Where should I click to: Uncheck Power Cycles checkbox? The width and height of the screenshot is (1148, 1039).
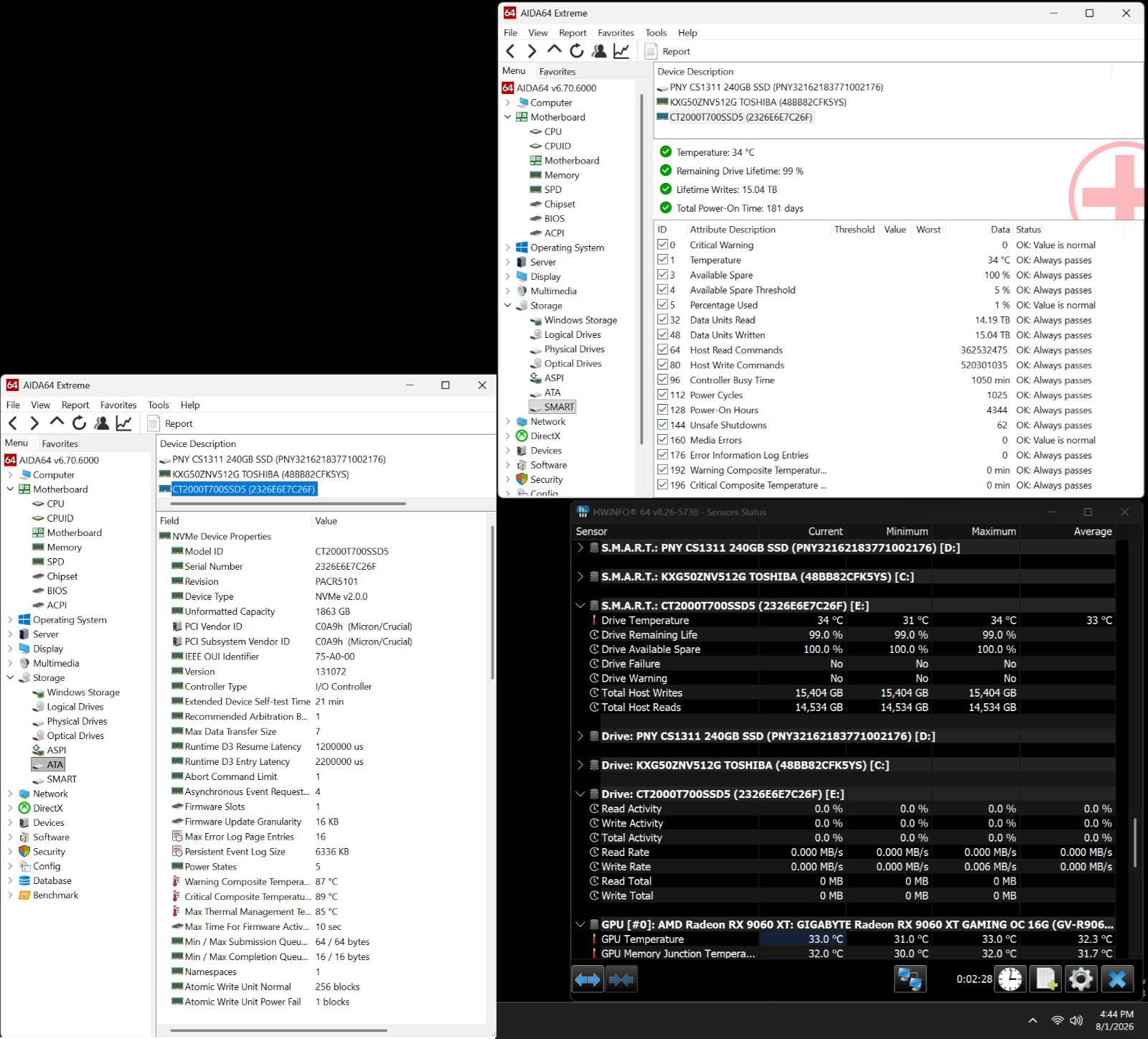click(662, 395)
